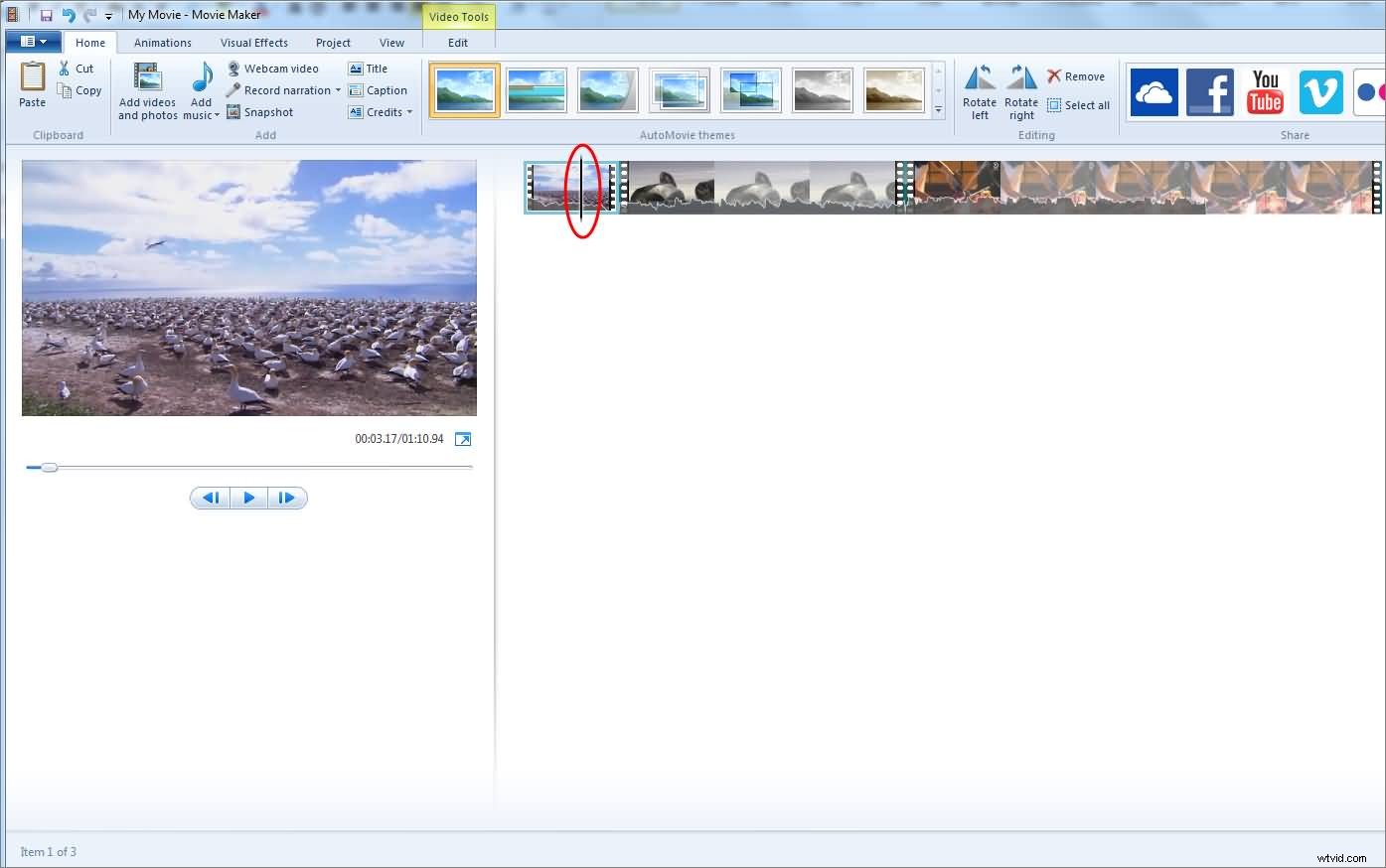Add videos and photos to project
The height and width of the screenshot is (868, 1386).
pos(146,89)
